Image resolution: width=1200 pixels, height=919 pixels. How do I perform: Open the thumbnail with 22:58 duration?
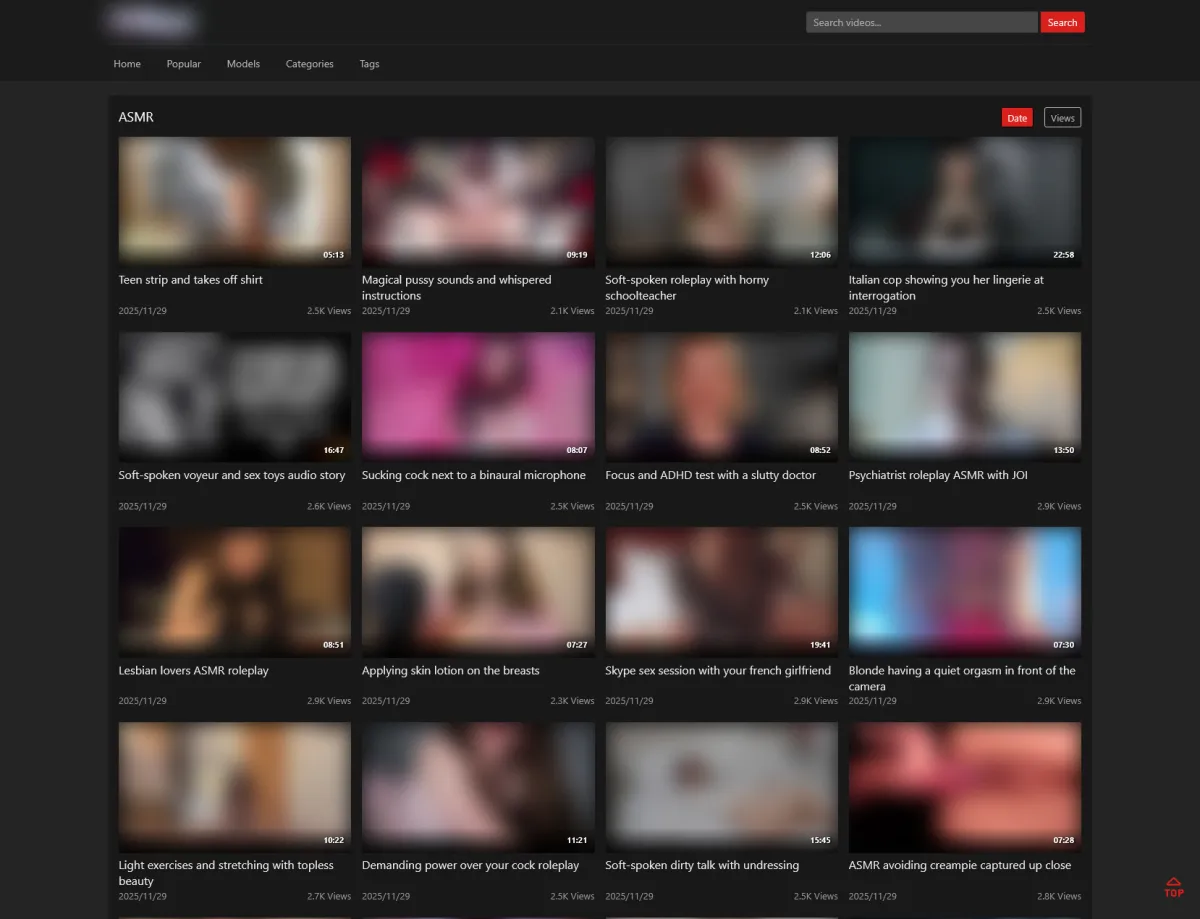964,200
